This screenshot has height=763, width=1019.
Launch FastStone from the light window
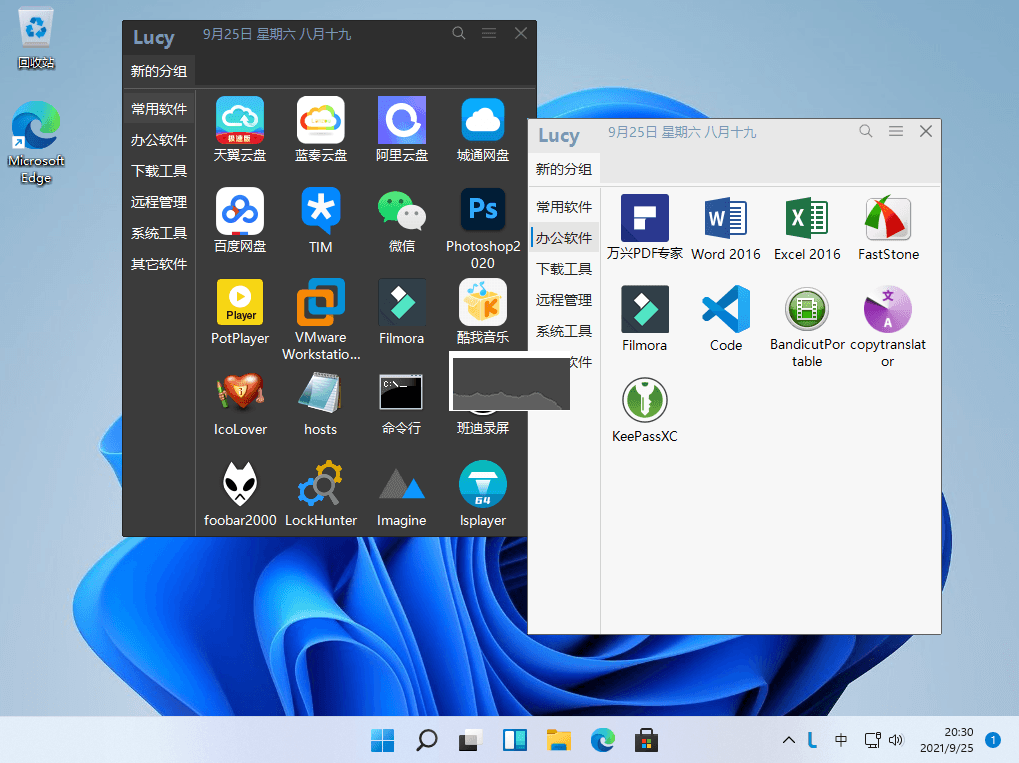(888, 219)
